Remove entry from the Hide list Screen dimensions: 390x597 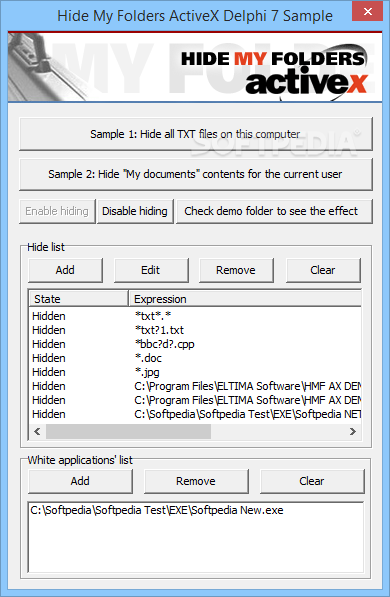point(236,270)
